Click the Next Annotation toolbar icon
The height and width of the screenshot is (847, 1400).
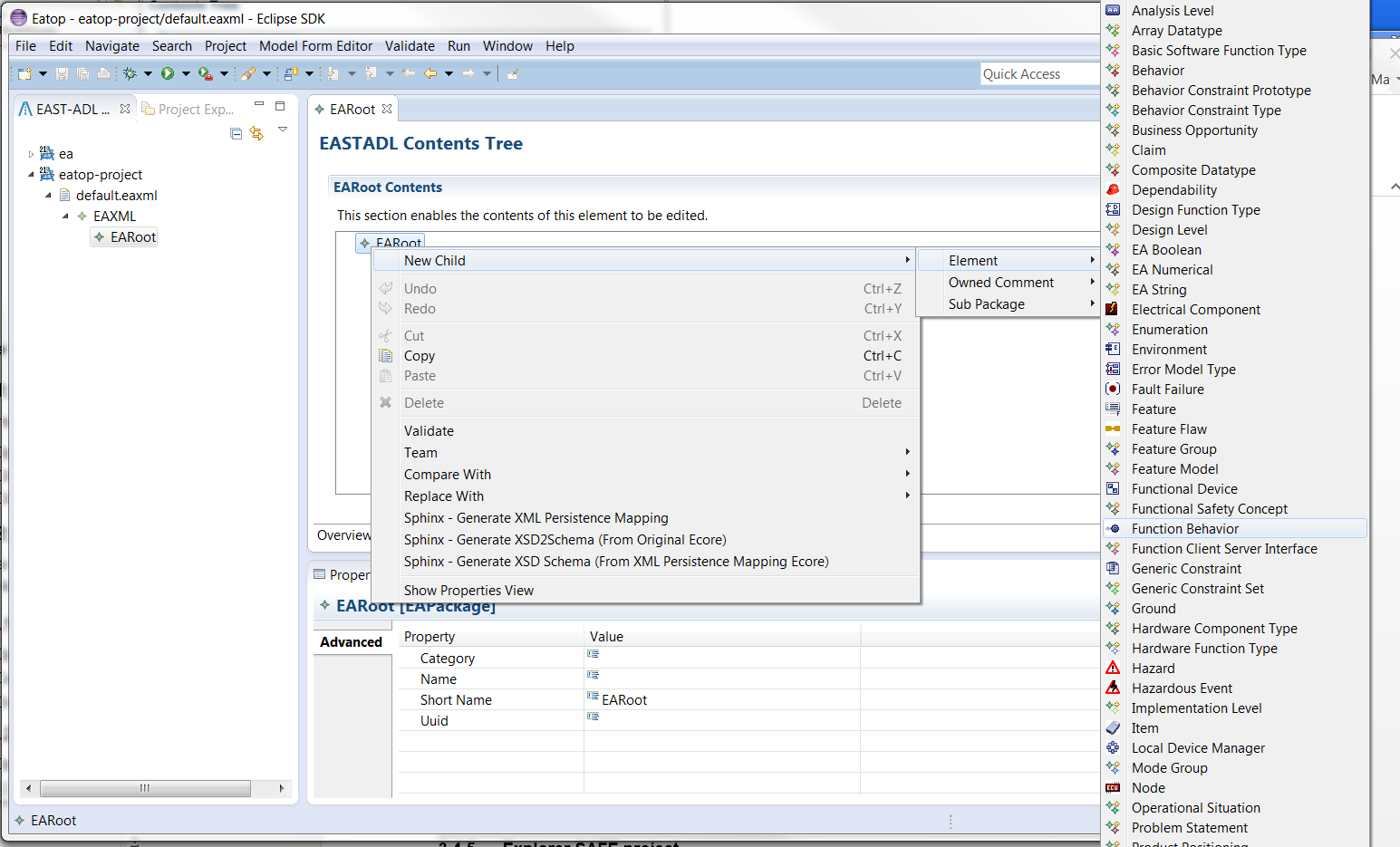click(333, 73)
